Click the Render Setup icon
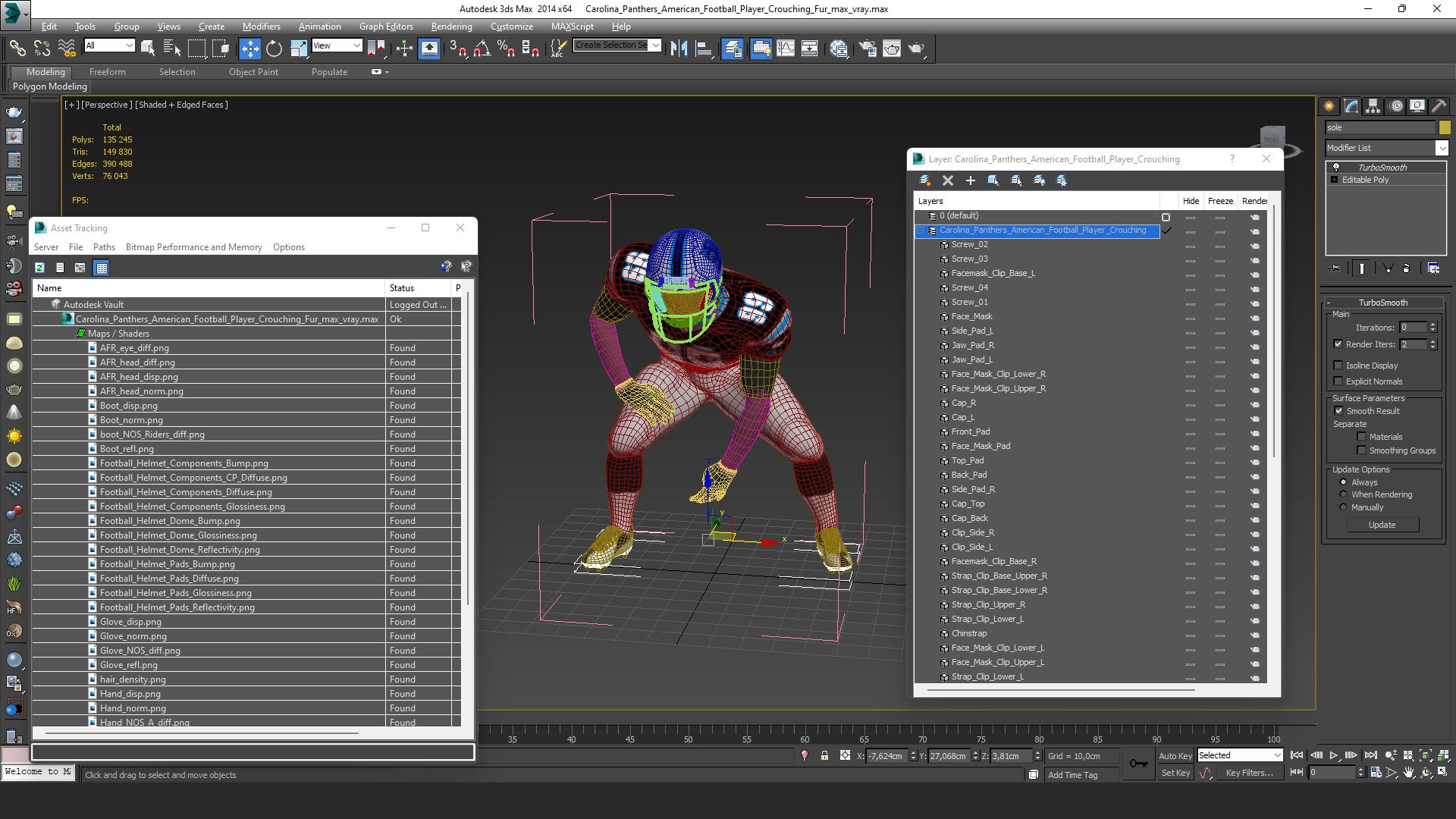Screen dimensions: 1456x819 tap(868, 49)
